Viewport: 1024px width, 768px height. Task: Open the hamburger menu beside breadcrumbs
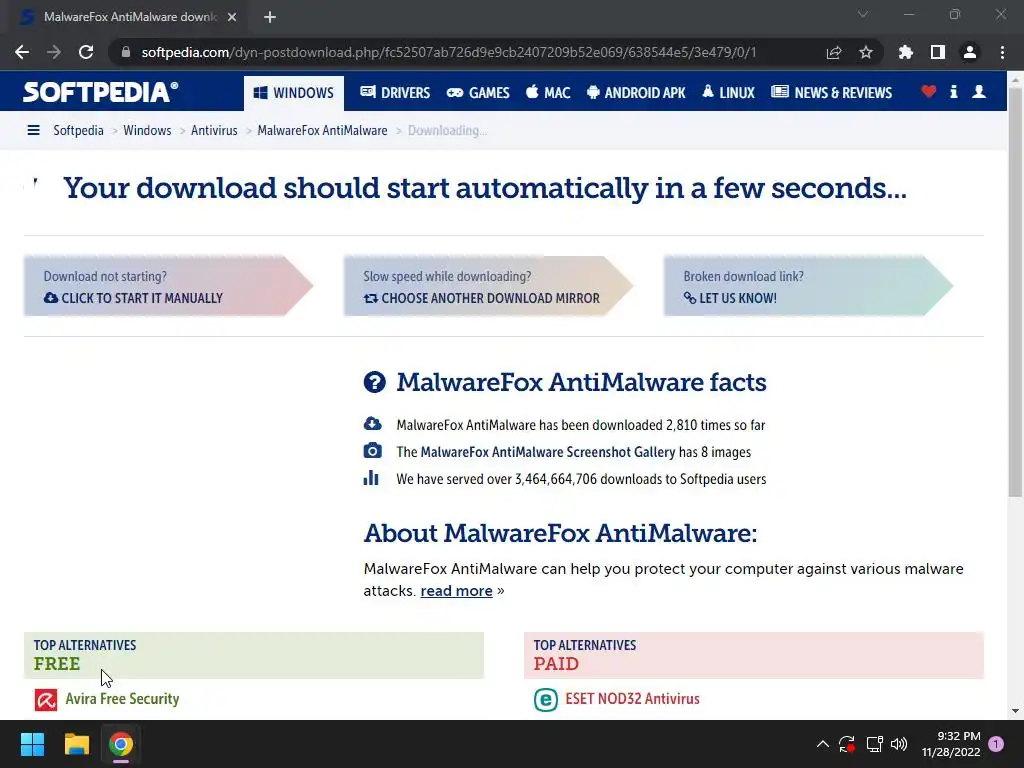(33, 131)
